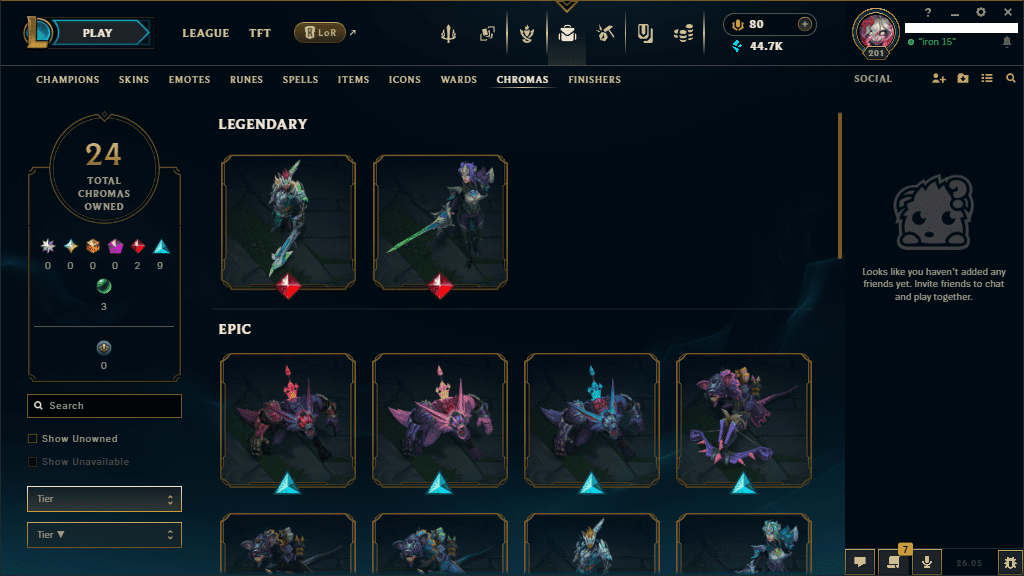Toggle the Show Unavailable checkbox
Image resolution: width=1024 pixels, height=576 pixels.
[32, 462]
